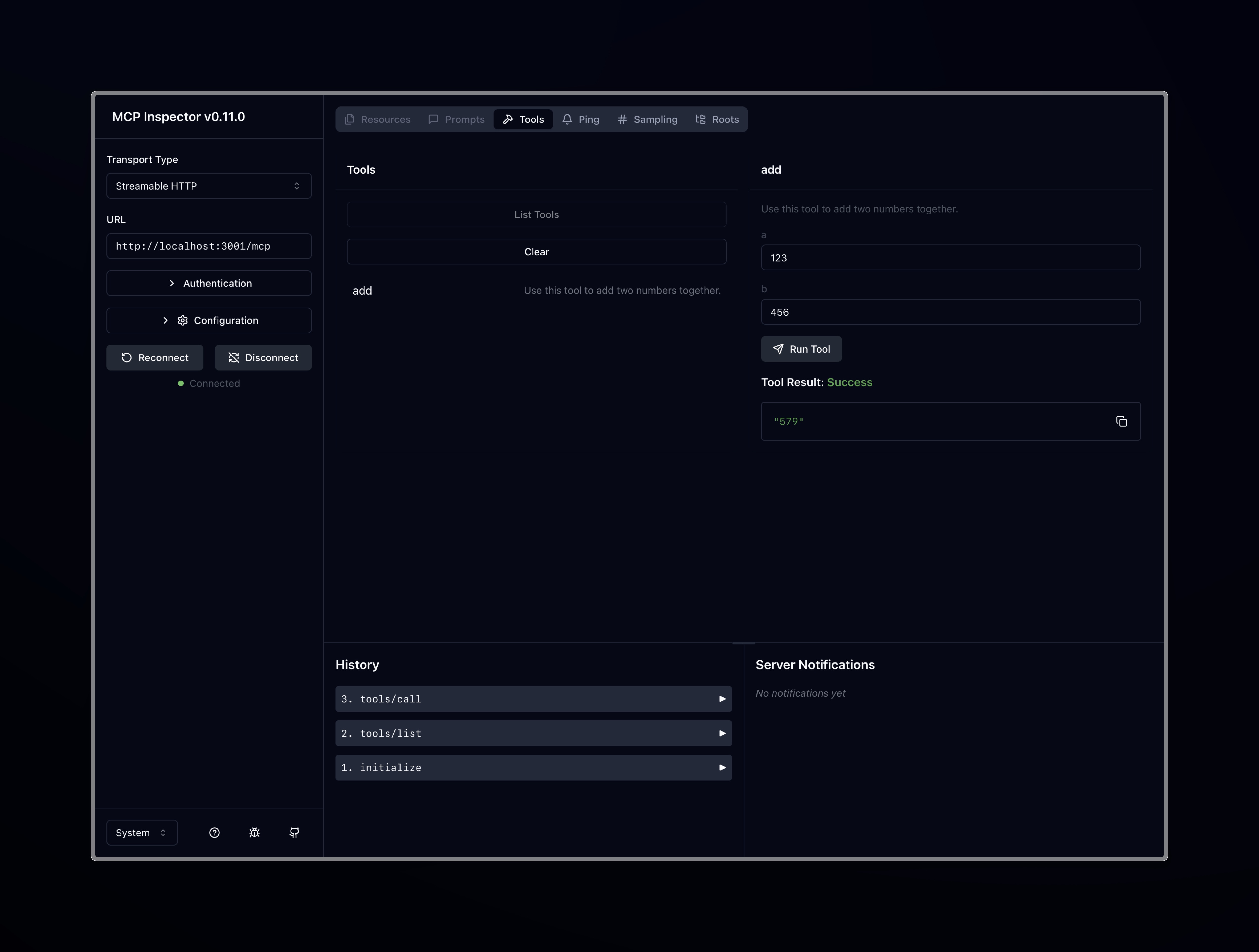This screenshot has height=952, width=1259.
Task: Open the Transport Type dropdown
Action: (209, 186)
